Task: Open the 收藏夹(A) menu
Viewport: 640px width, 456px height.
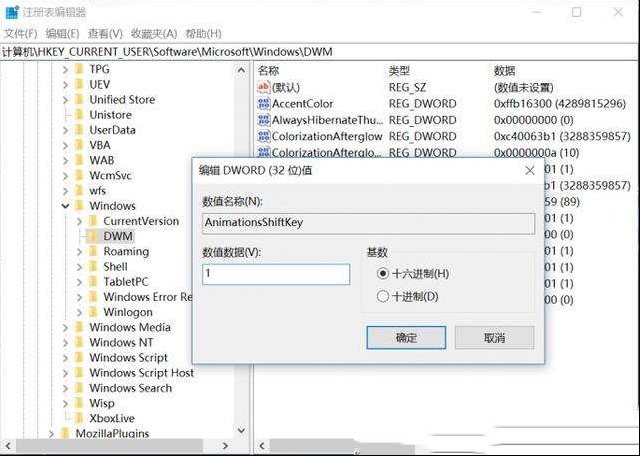Action: [154, 33]
